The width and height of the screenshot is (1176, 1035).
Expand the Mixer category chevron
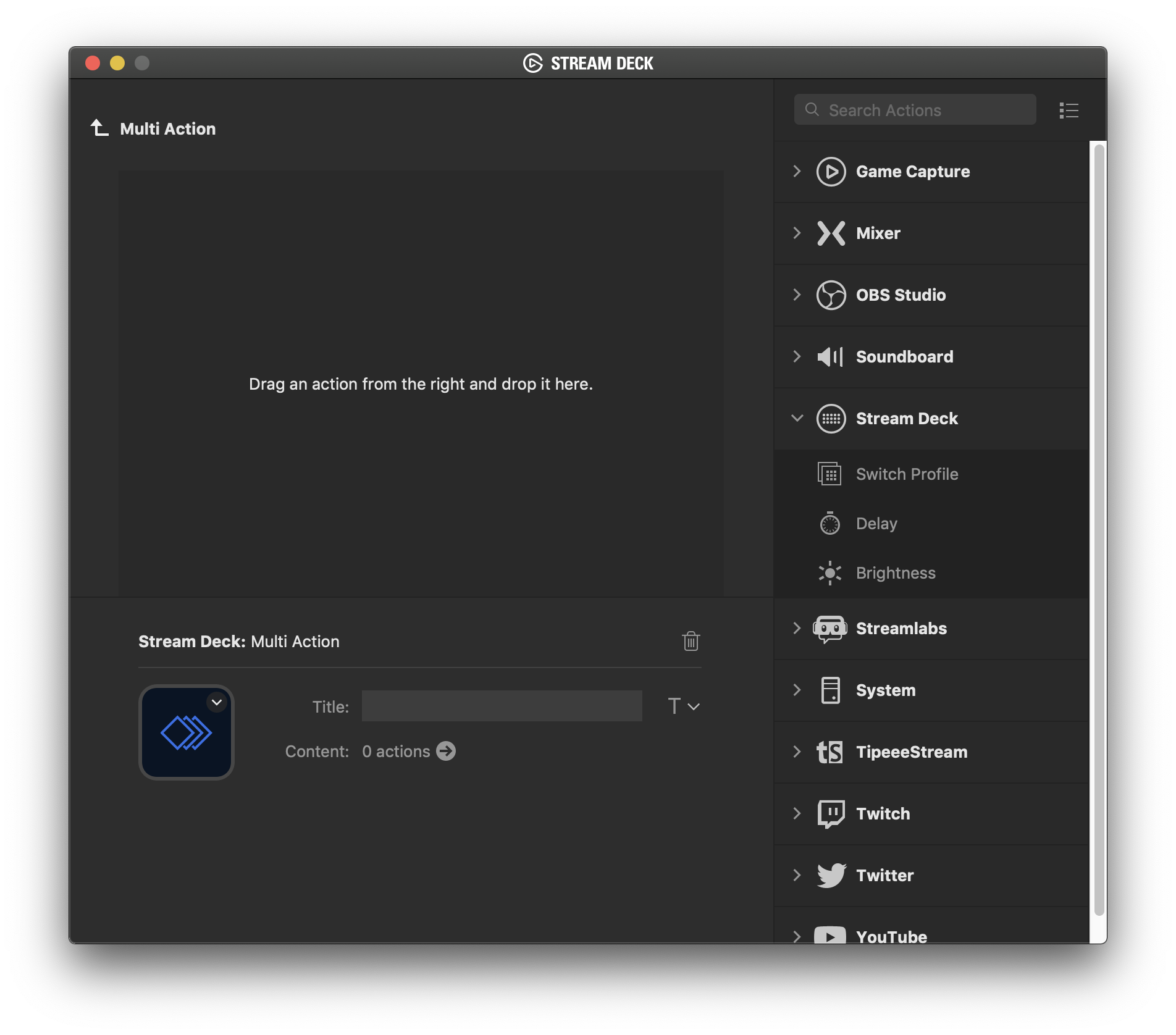(x=797, y=233)
